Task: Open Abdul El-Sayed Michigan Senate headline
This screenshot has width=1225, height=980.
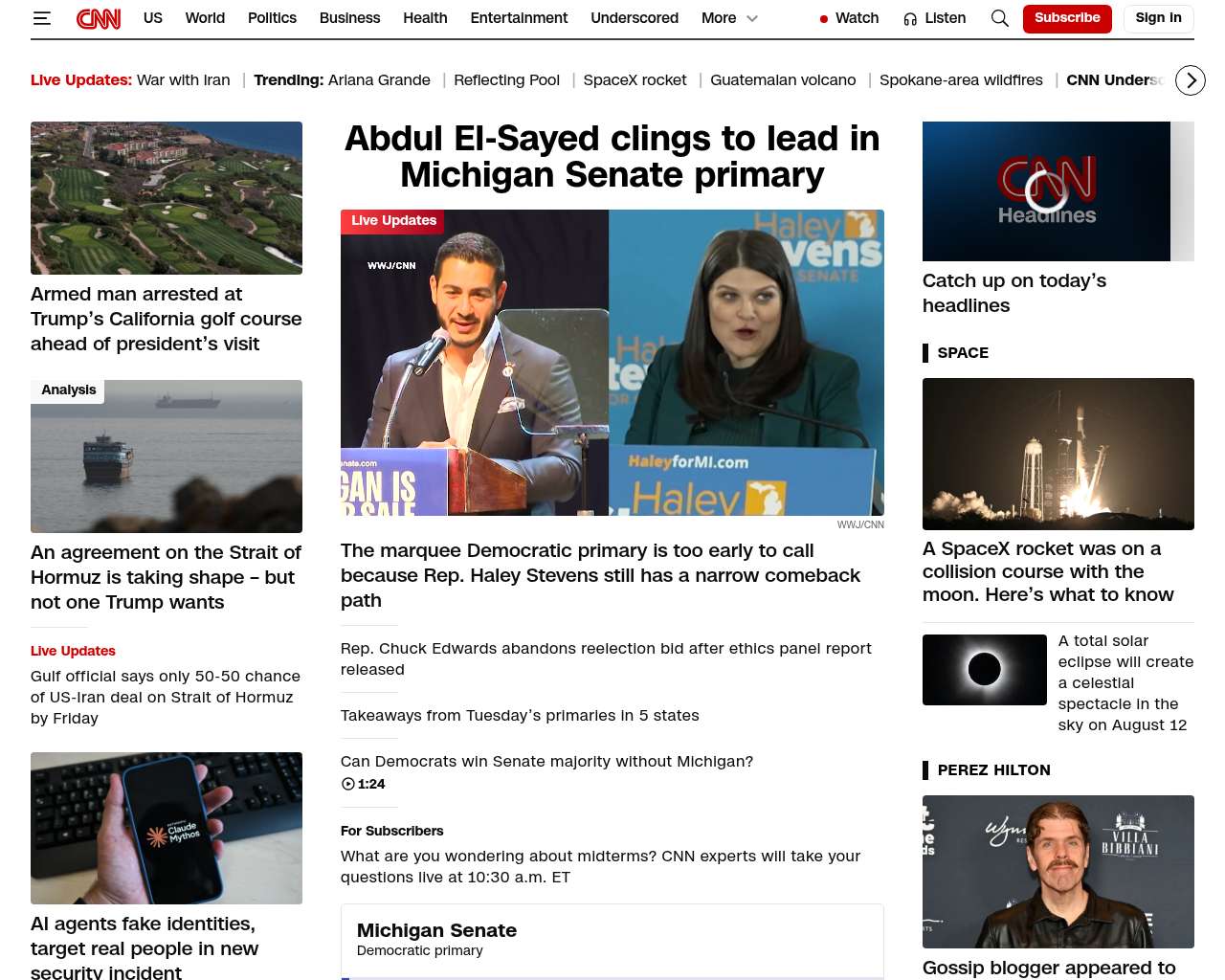Action: (612, 157)
